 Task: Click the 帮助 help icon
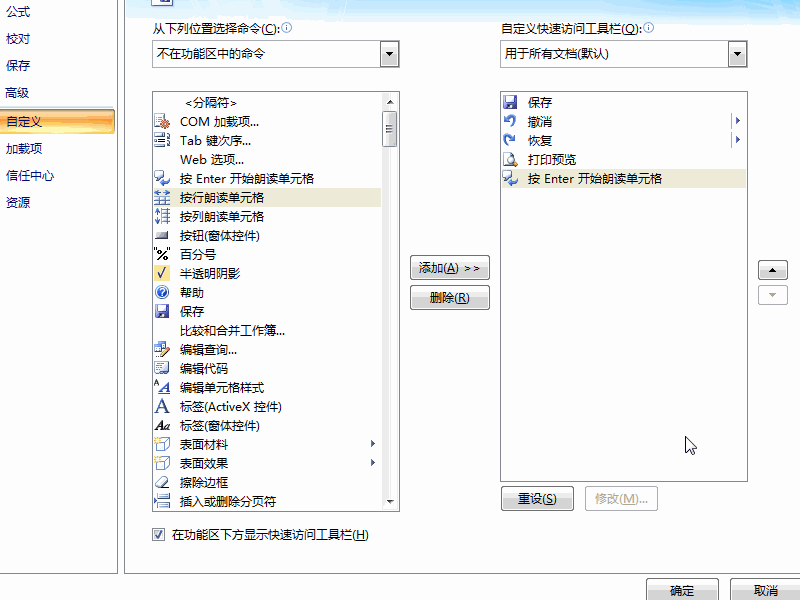pyautogui.click(x=162, y=292)
